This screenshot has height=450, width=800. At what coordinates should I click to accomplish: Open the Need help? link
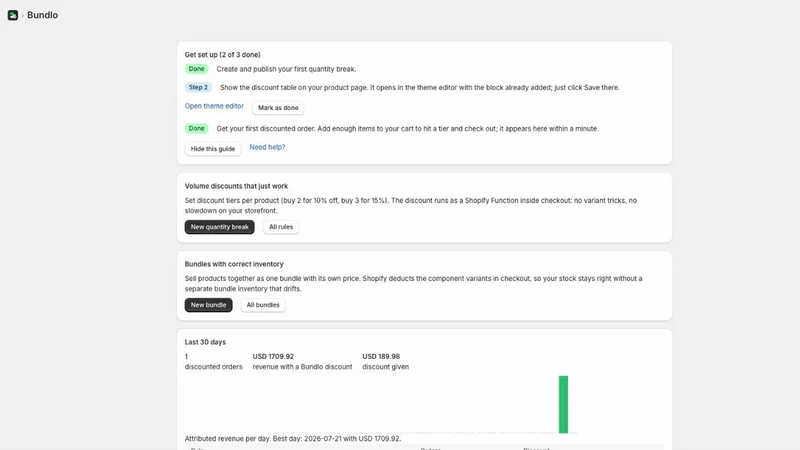[x=267, y=147]
